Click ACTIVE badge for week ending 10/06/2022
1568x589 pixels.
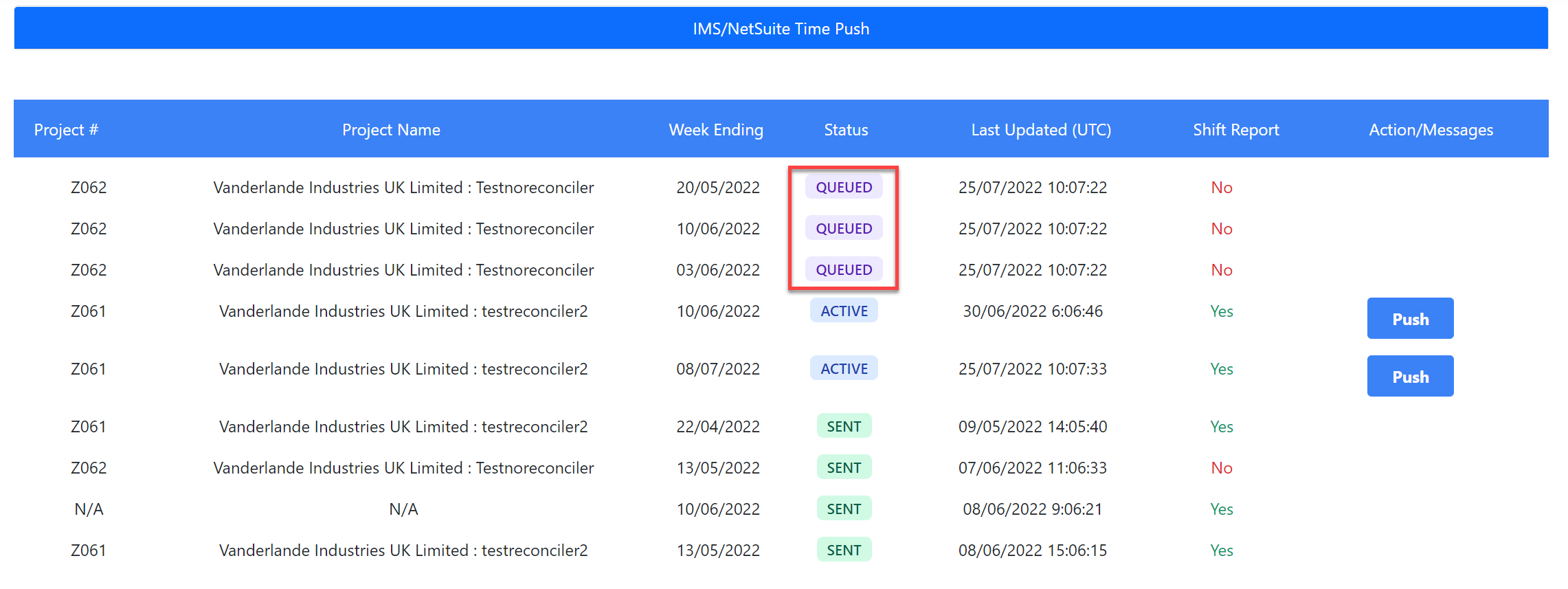click(844, 311)
